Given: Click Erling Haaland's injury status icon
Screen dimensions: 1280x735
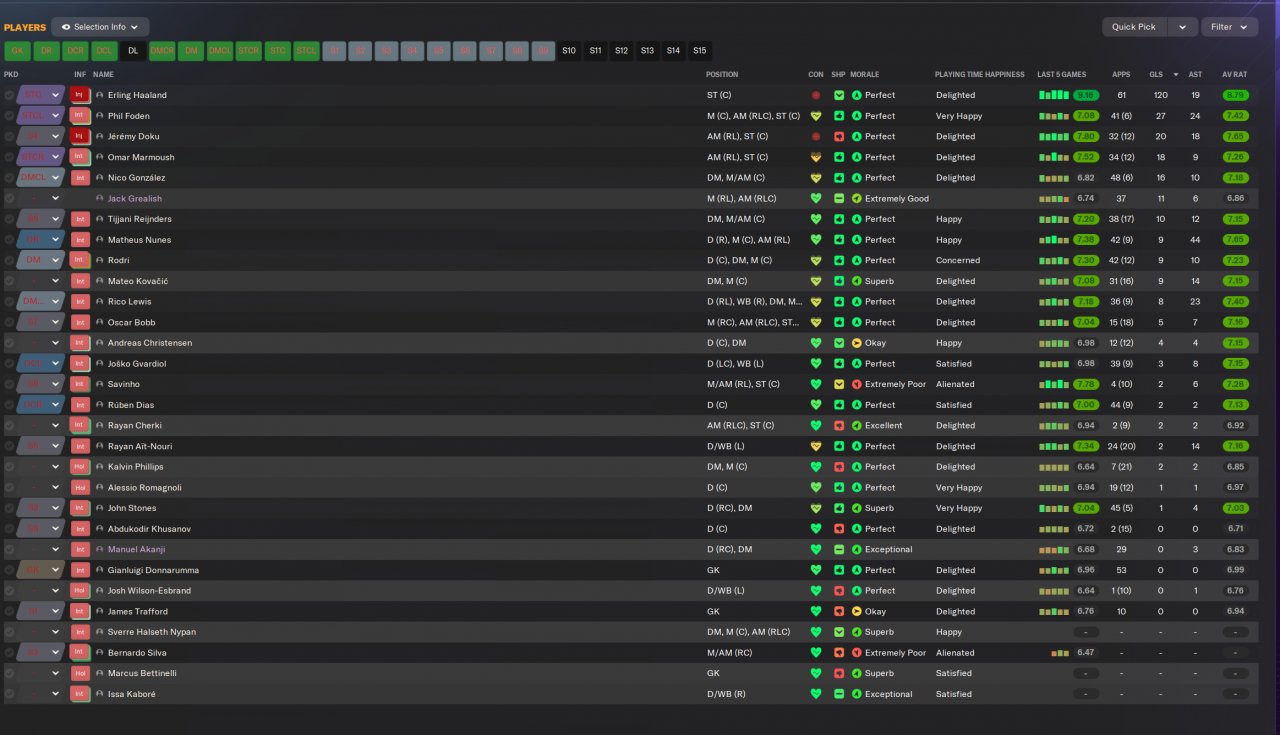Looking at the screenshot, I should click(x=80, y=95).
